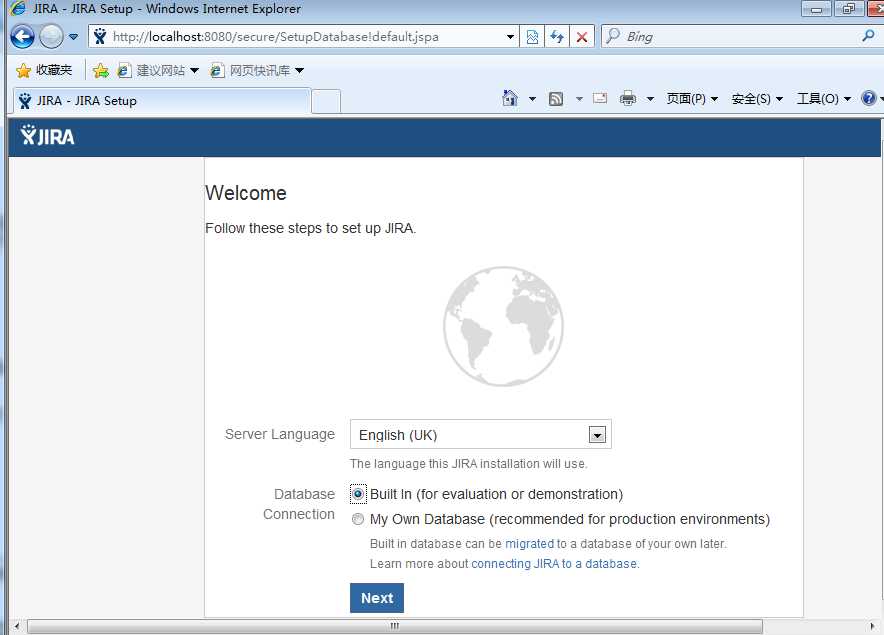The width and height of the screenshot is (884, 635).
Task: Follow the 'migrated' link
Action: click(529, 544)
